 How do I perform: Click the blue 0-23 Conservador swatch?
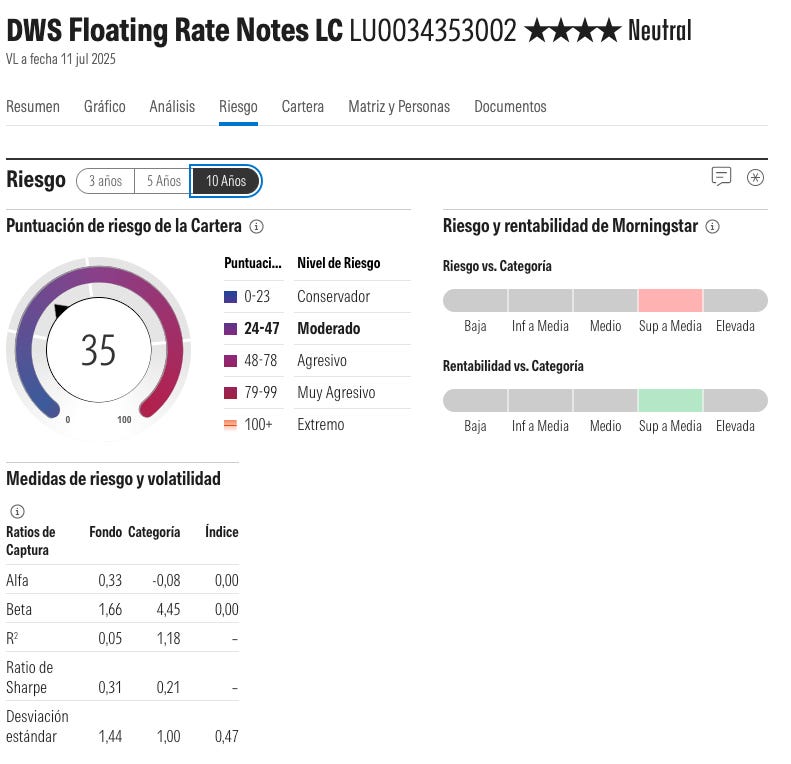(230, 297)
